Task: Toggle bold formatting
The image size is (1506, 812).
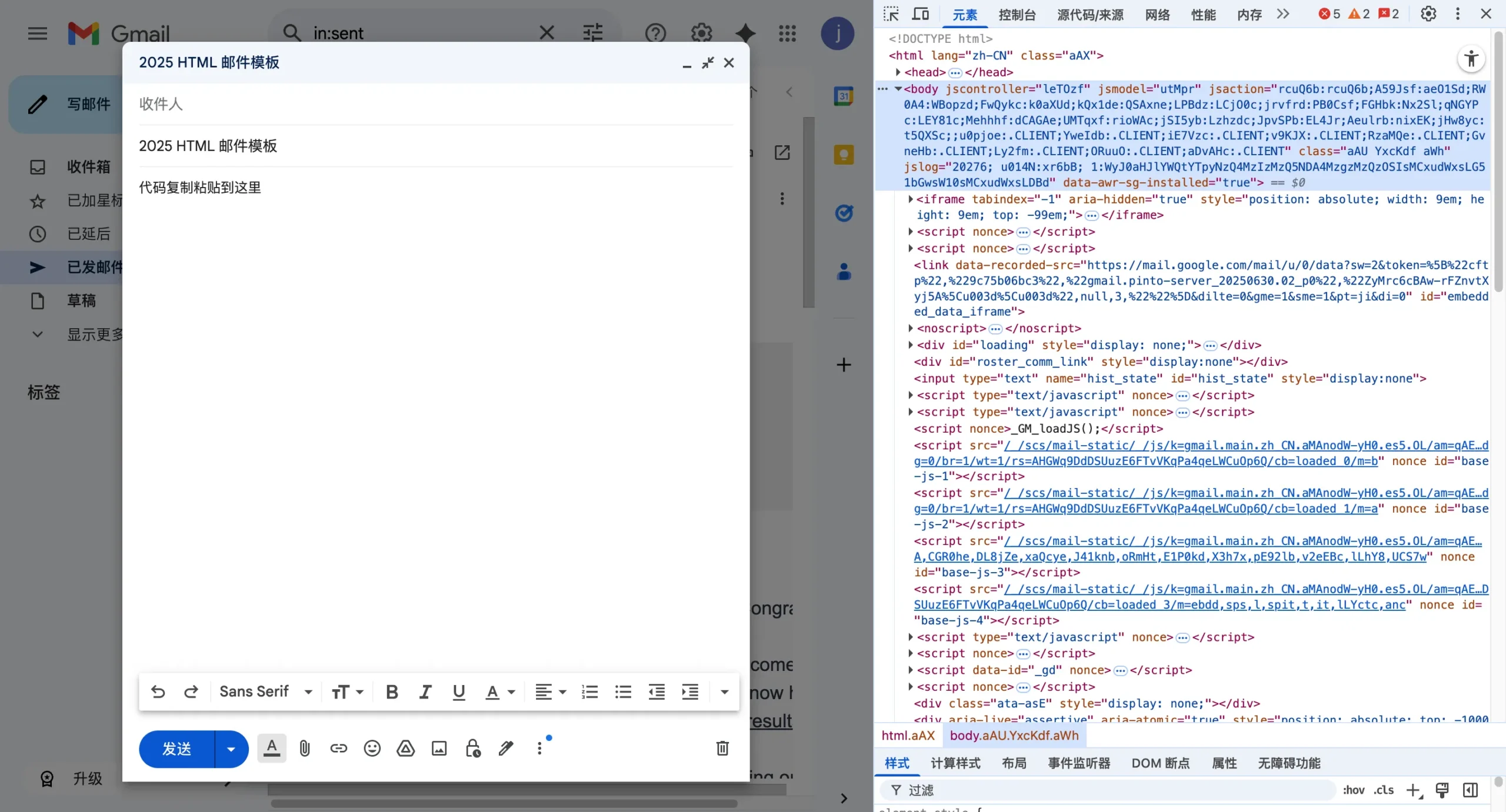Action: pos(391,691)
